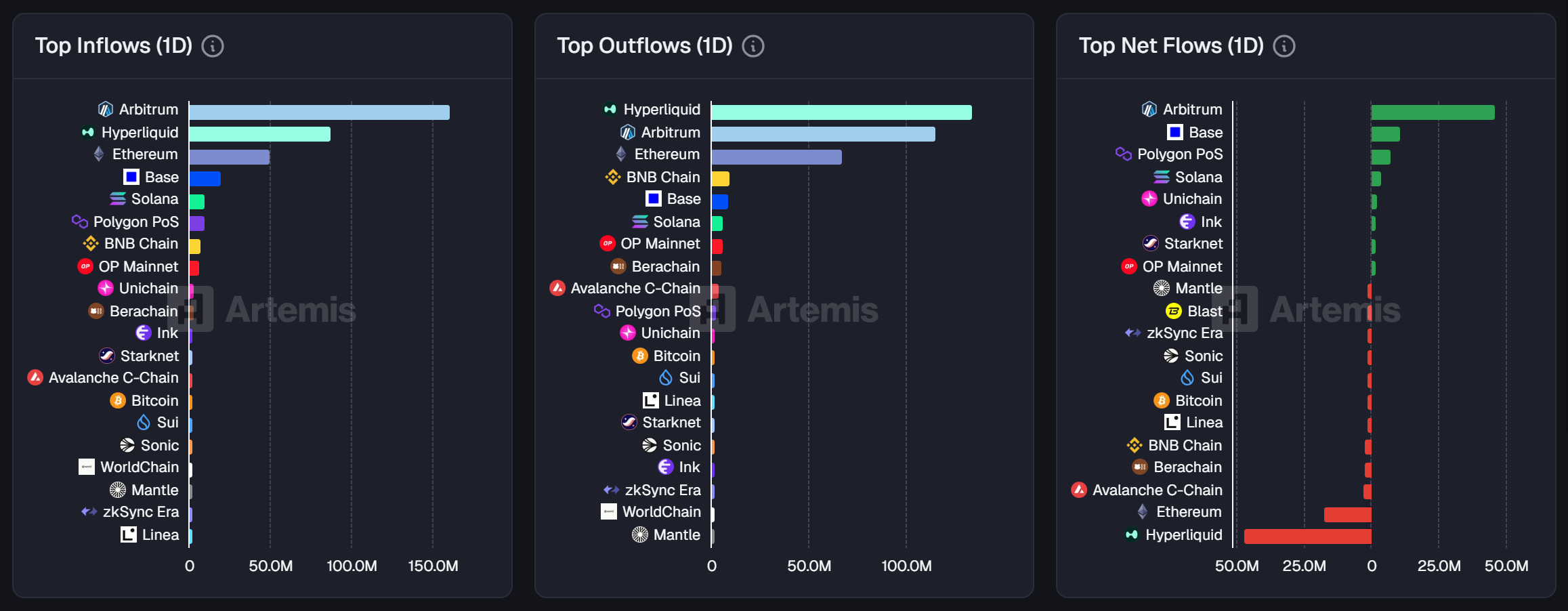Select the light blue Arbitrum bar in Top Inflows
Viewport: 1568px width, 611px height.
pyautogui.click(x=319, y=112)
